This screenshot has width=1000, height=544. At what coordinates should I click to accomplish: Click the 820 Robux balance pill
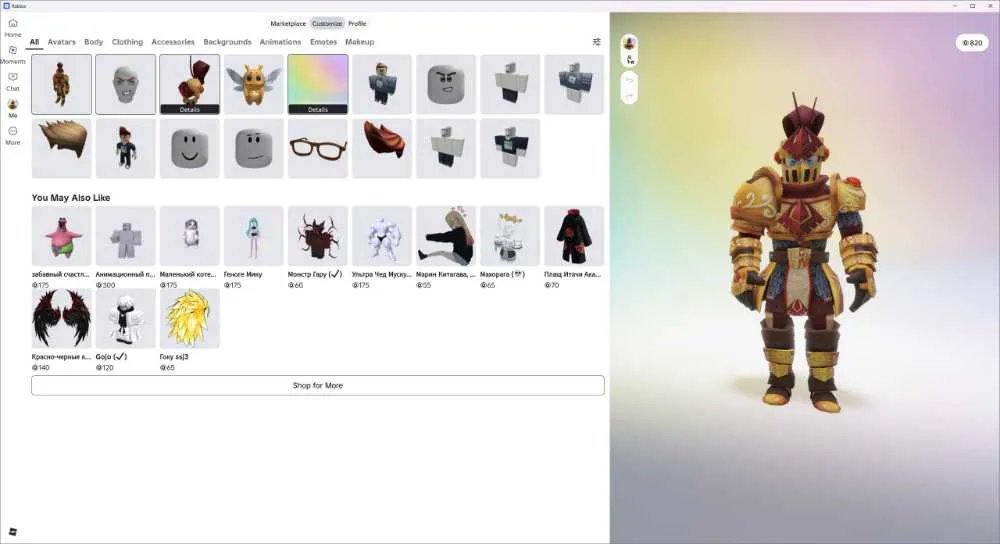972,43
